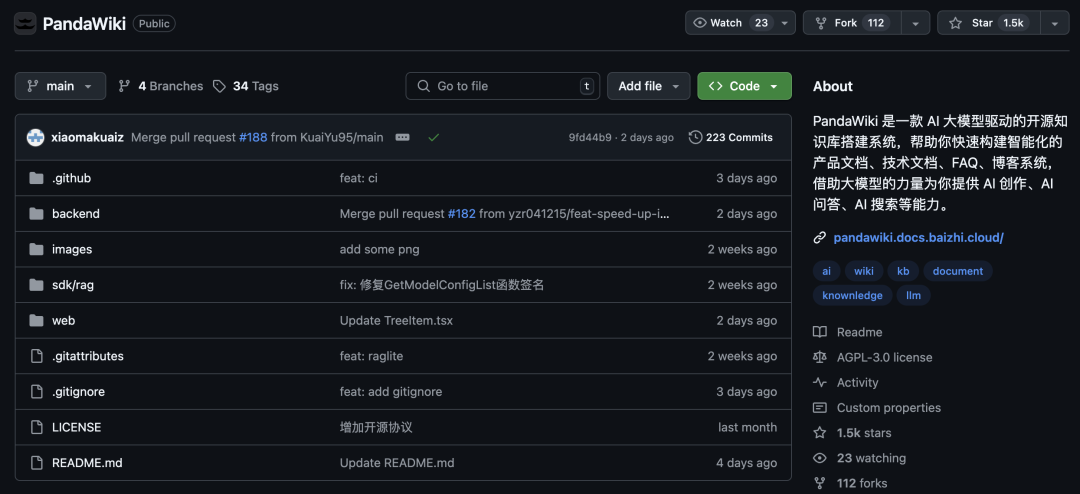
Task: Star the repository with Star button
Action: 988,23
